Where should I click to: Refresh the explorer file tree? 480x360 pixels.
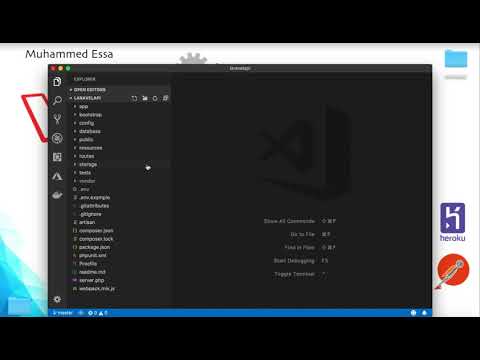155,98
